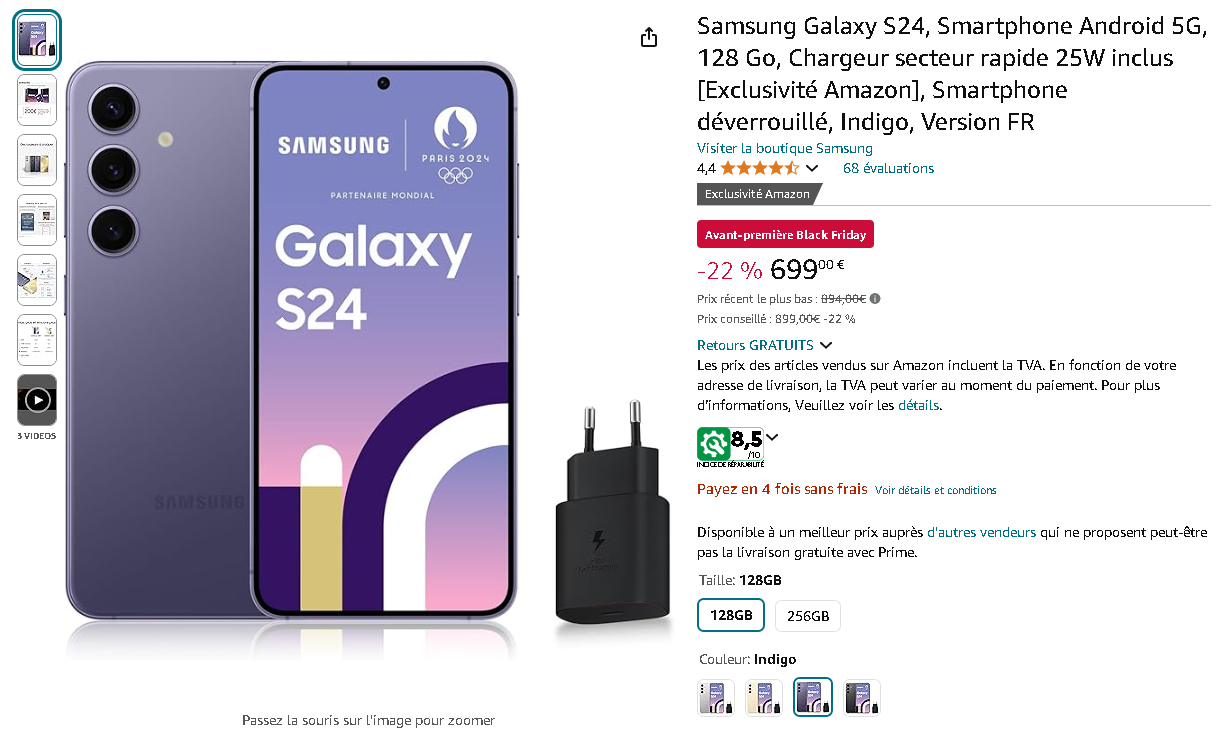Click the green repairability index icon
Image resolution: width=1231 pixels, height=734 pixels.
click(x=714, y=443)
